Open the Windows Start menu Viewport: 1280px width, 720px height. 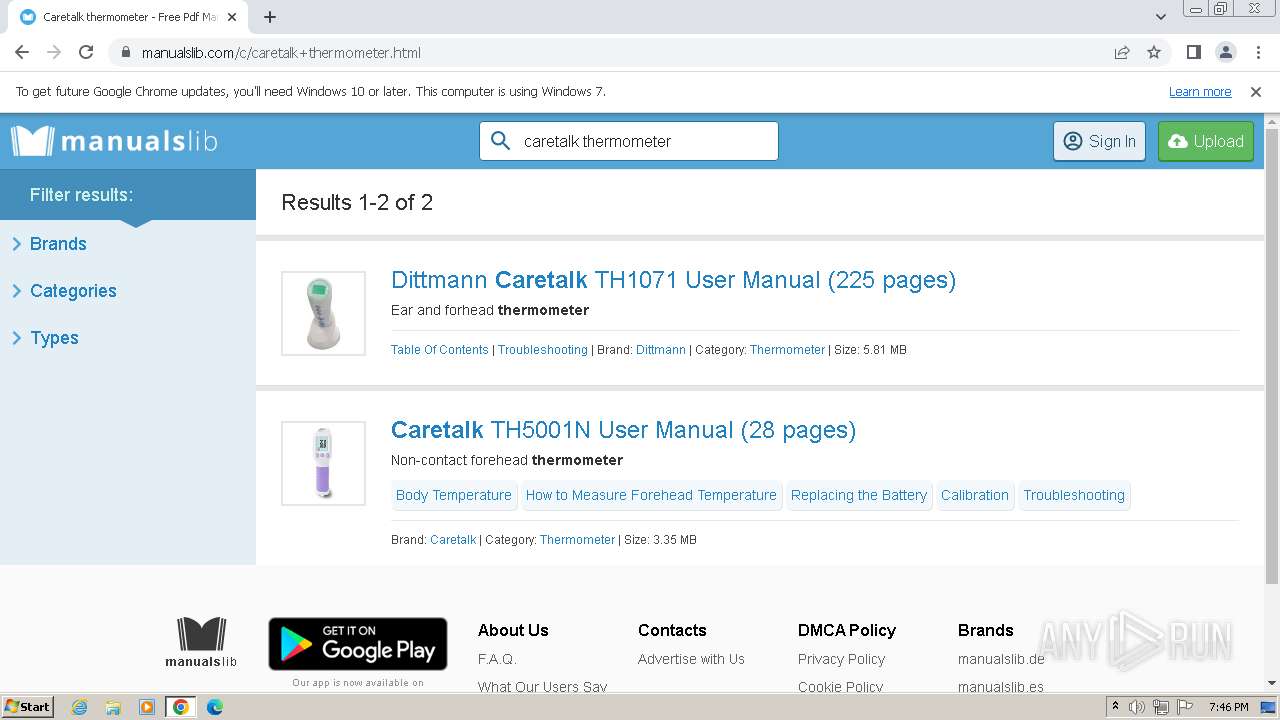(28, 707)
